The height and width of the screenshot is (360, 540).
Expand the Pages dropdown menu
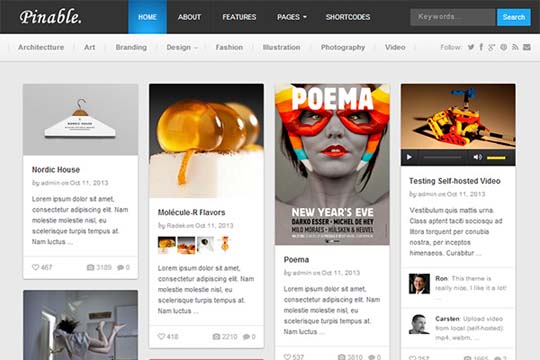(292, 17)
